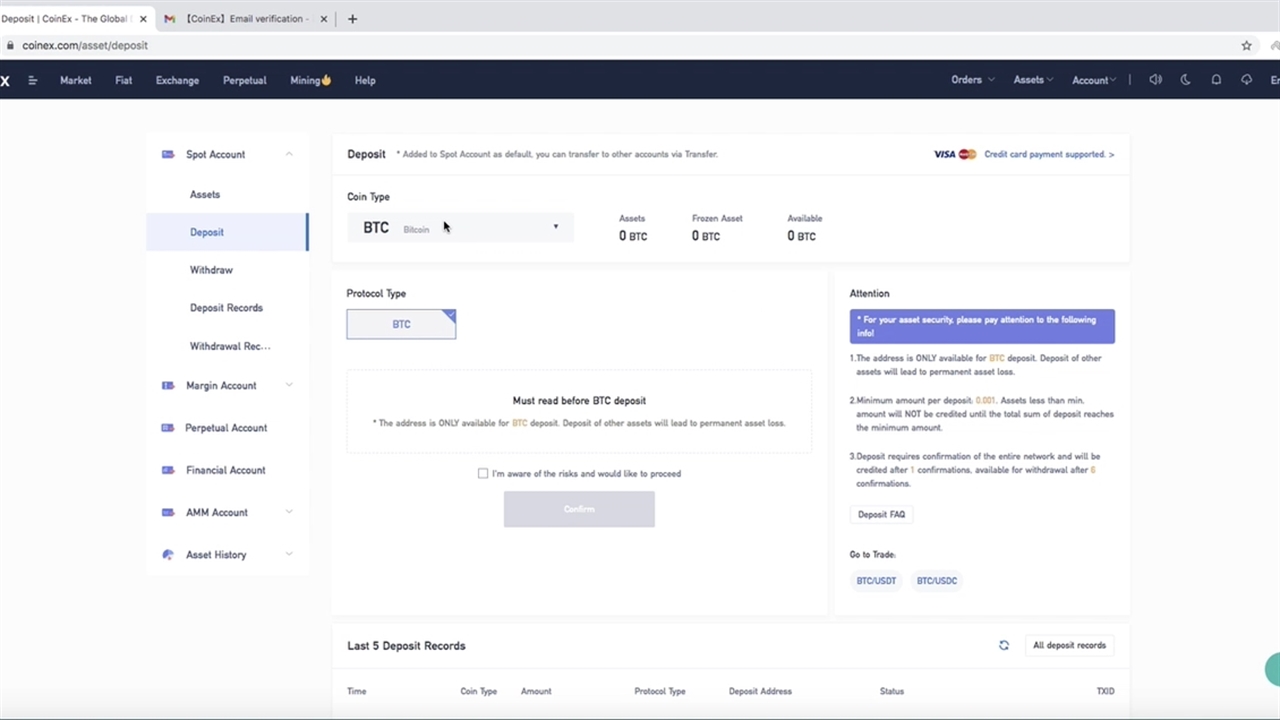This screenshot has height=720, width=1280.
Task: Click the All deposit records button
Action: 1069,645
